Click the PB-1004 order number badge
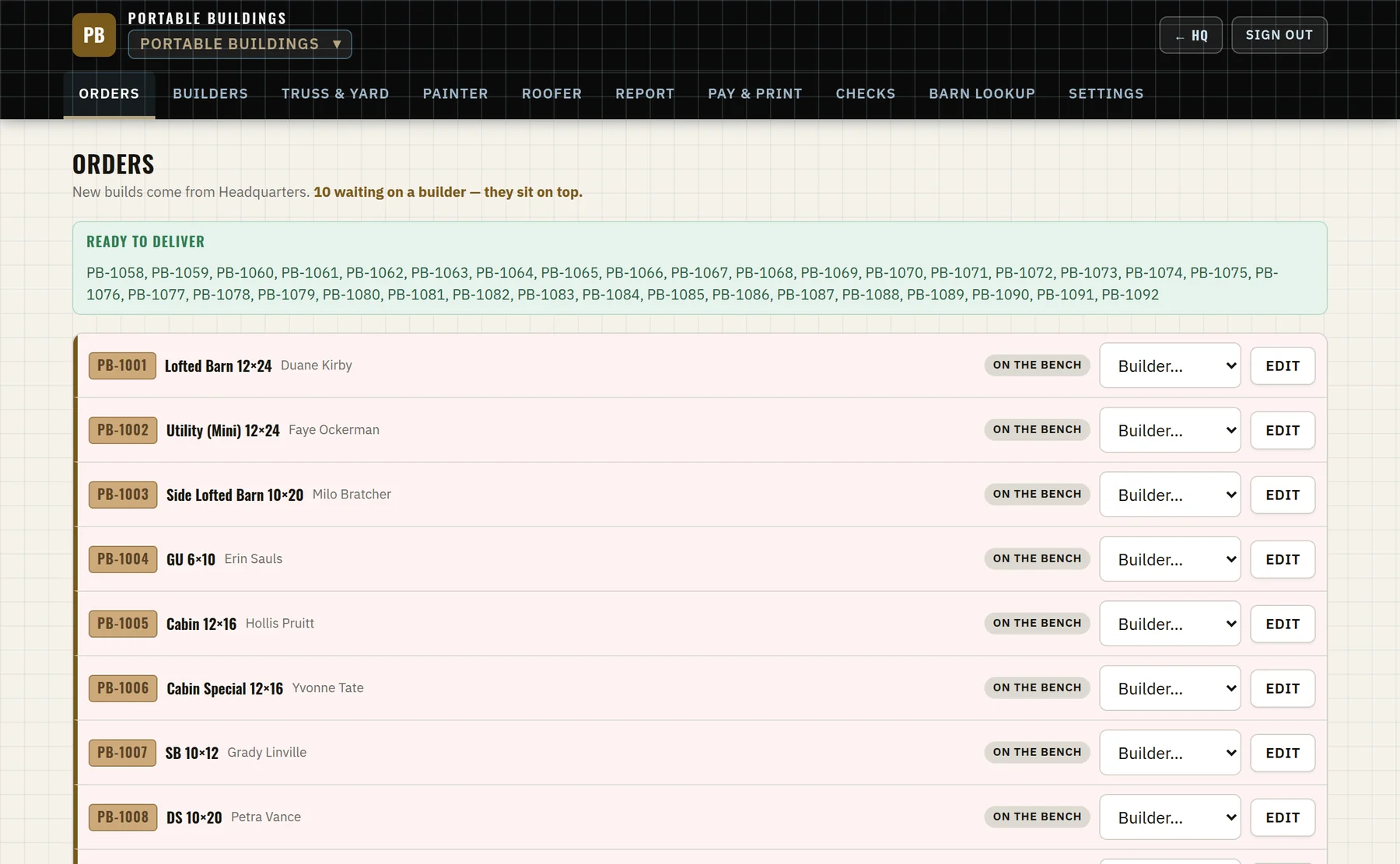The image size is (1400, 864). pos(123,559)
